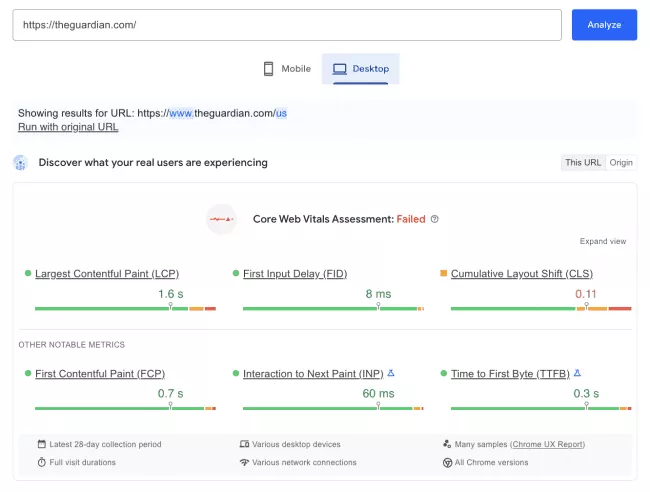Open the Run with original URL link
This screenshot has width=650, height=492.
click(68, 127)
